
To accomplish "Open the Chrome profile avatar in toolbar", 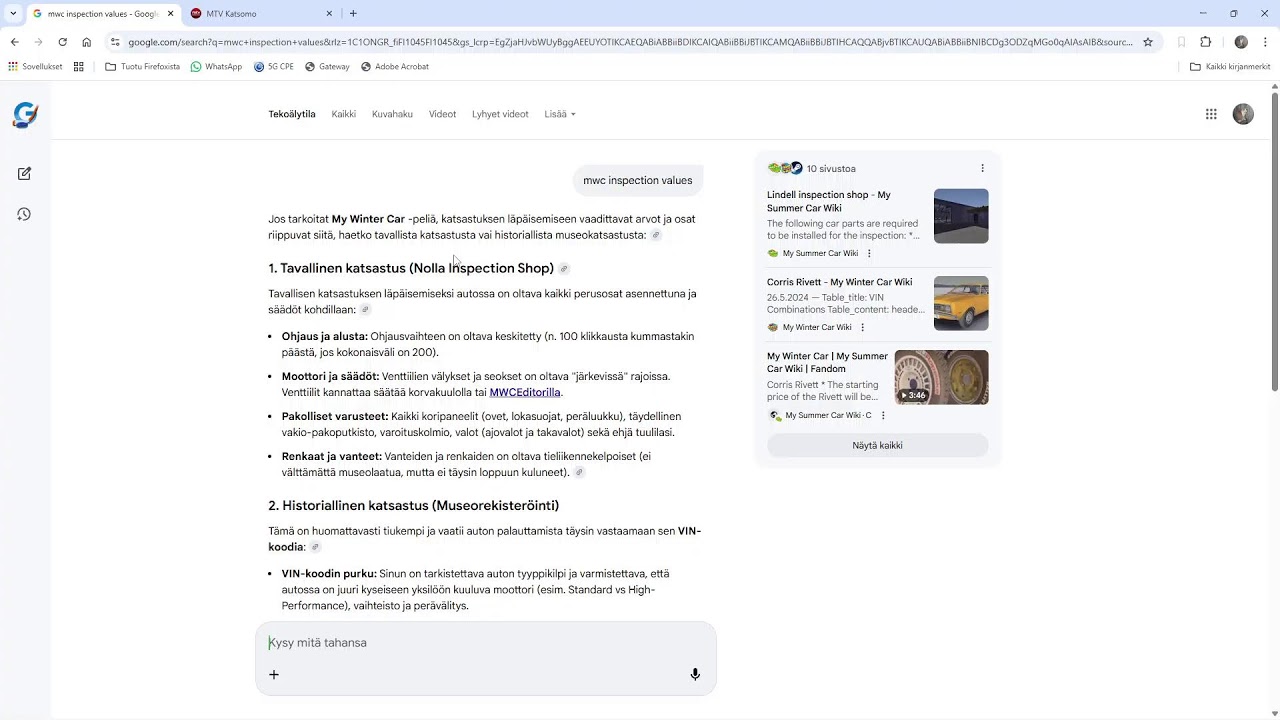I will coord(1241,42).
